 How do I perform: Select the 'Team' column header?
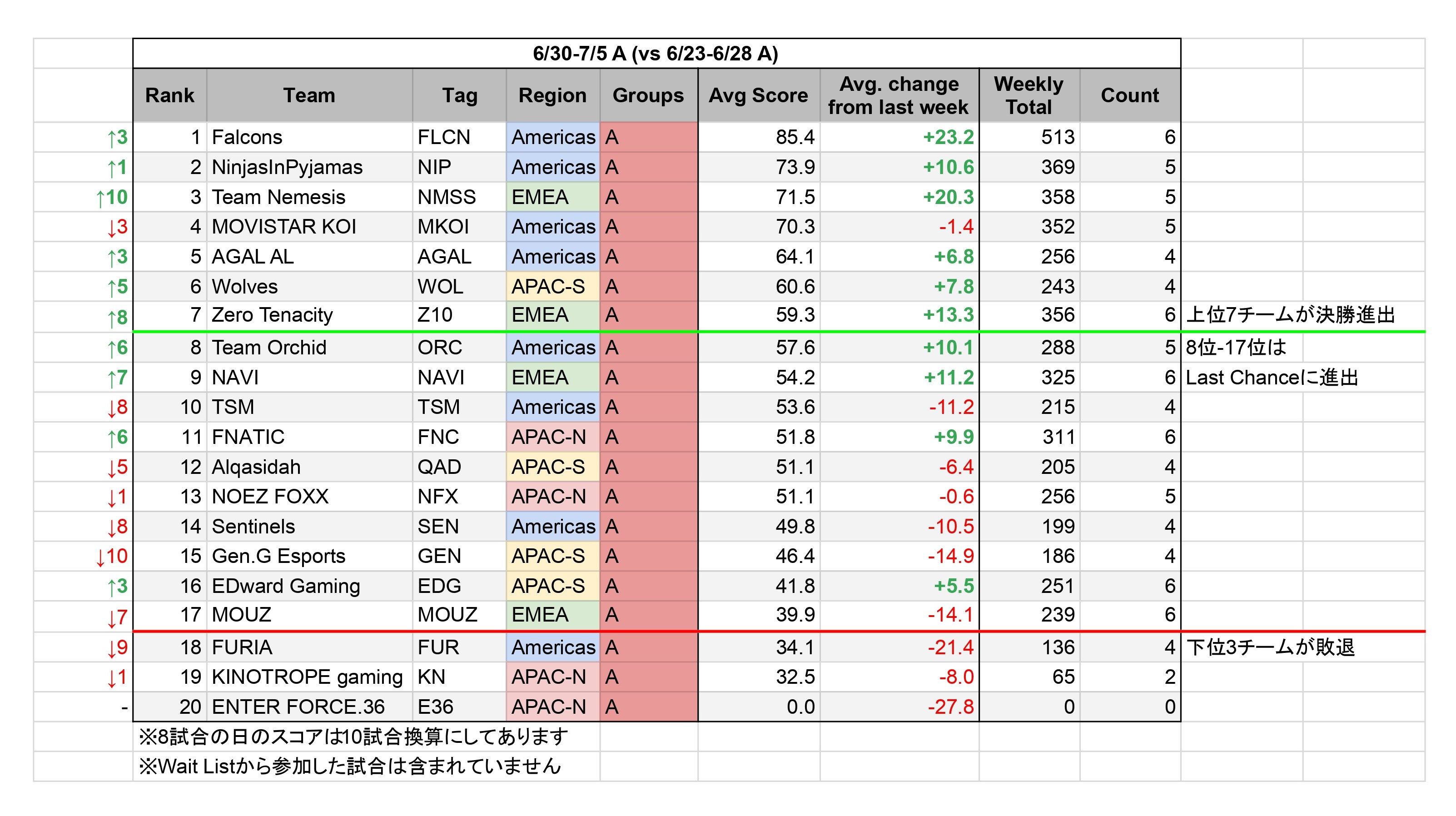(x=309, y=95)
